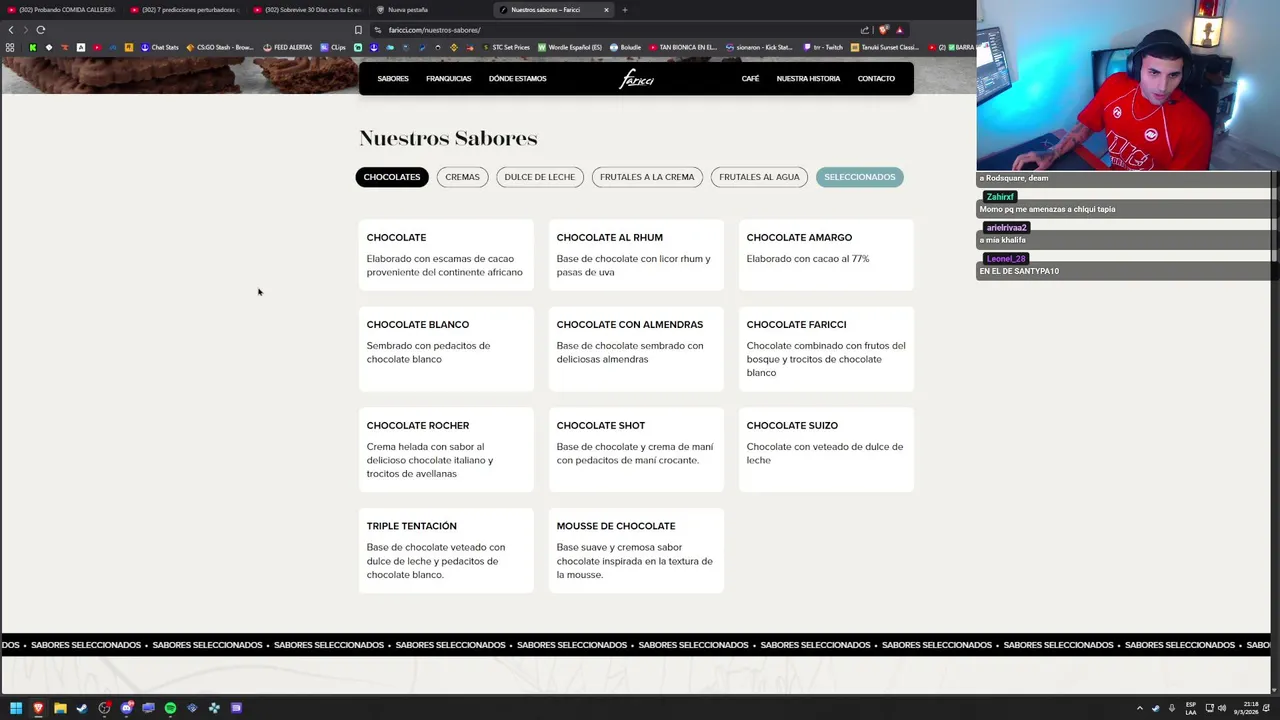Click the Nuestros Sabores heading
The height and width of the screenshot is (720, 1280).
(448, 138)
